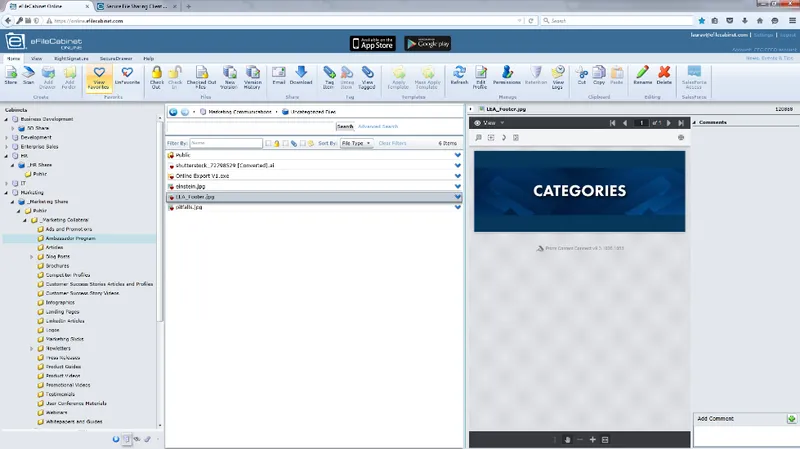Collapse the Marketing cabinet tree node
Viewport: 800px width, 449px height.
pyautogui.click(x=7, y=192)
